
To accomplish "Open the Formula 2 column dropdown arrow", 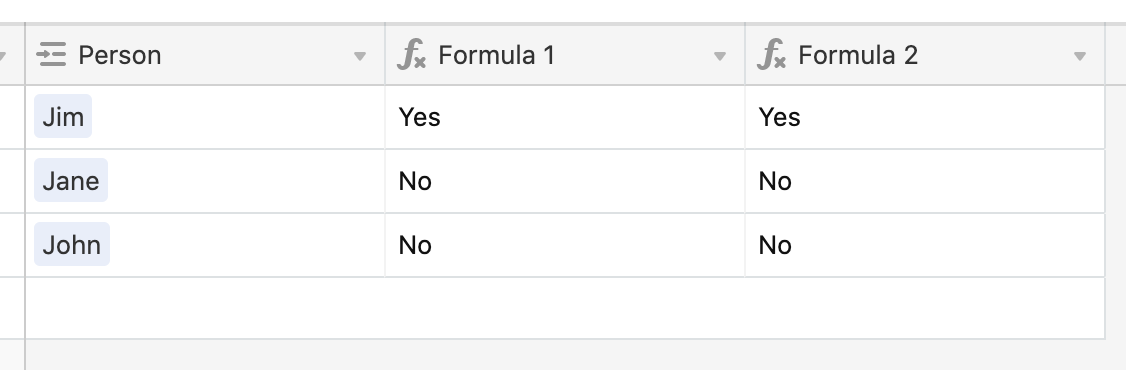I will click(1079, 57).
